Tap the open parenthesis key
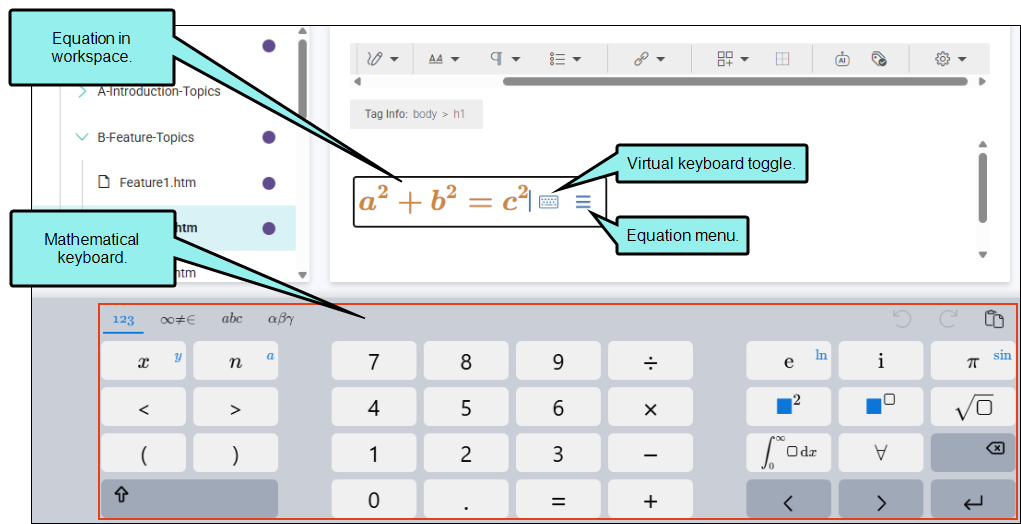The width and height of the screenshot is (1021, 524). click(143, 454)
